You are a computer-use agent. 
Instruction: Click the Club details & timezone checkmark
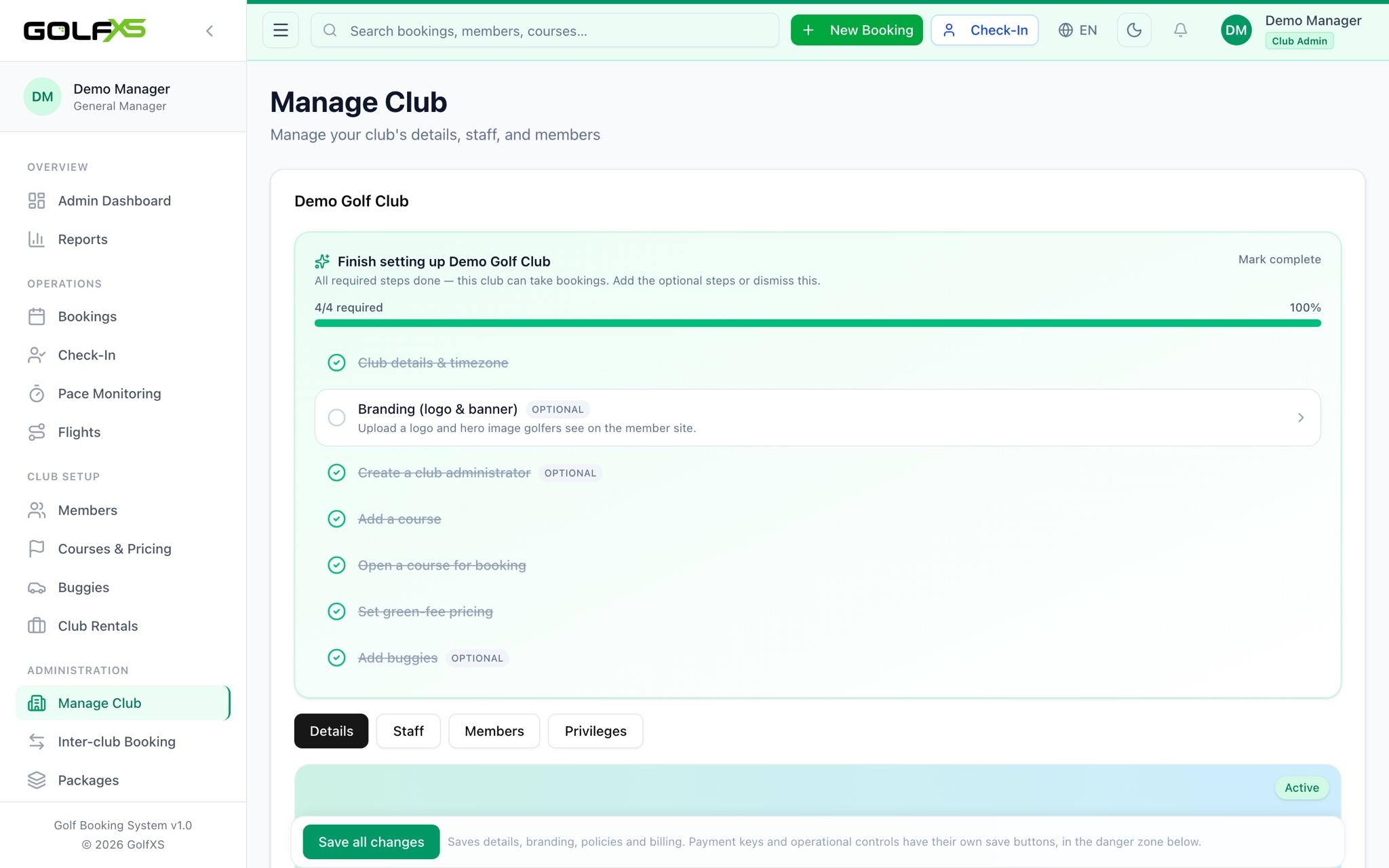[336, 363]
